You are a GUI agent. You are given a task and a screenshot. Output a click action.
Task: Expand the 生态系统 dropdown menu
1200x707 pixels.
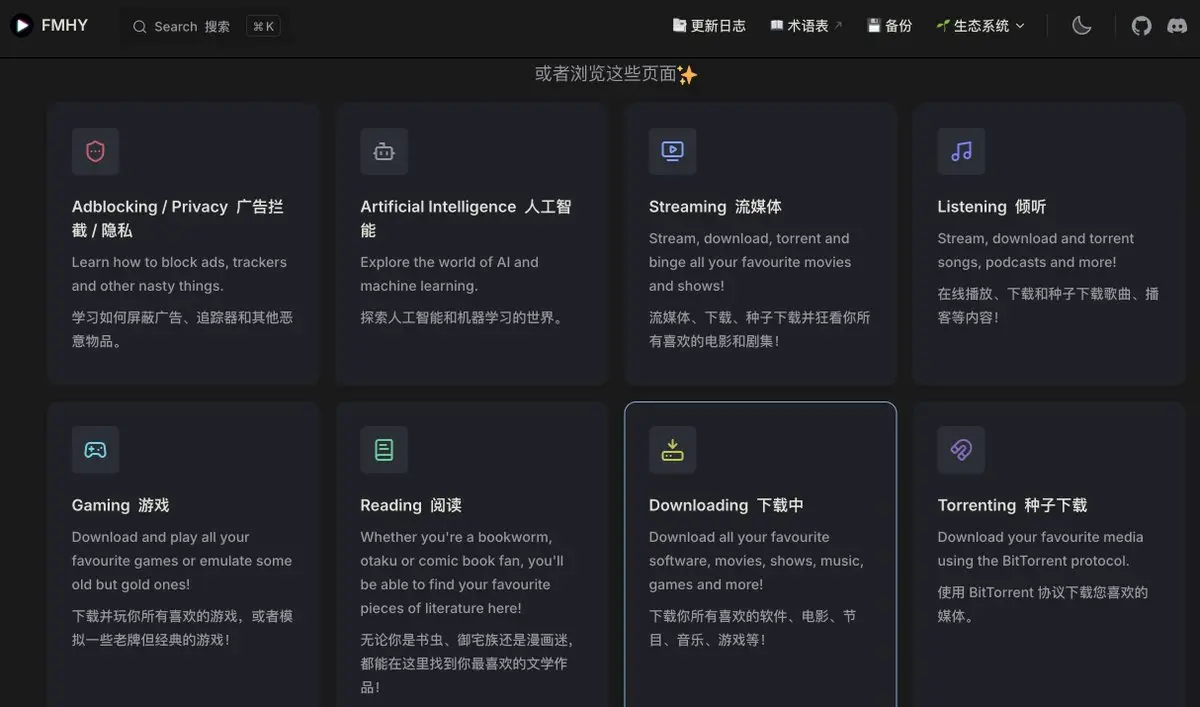(981, 26)
